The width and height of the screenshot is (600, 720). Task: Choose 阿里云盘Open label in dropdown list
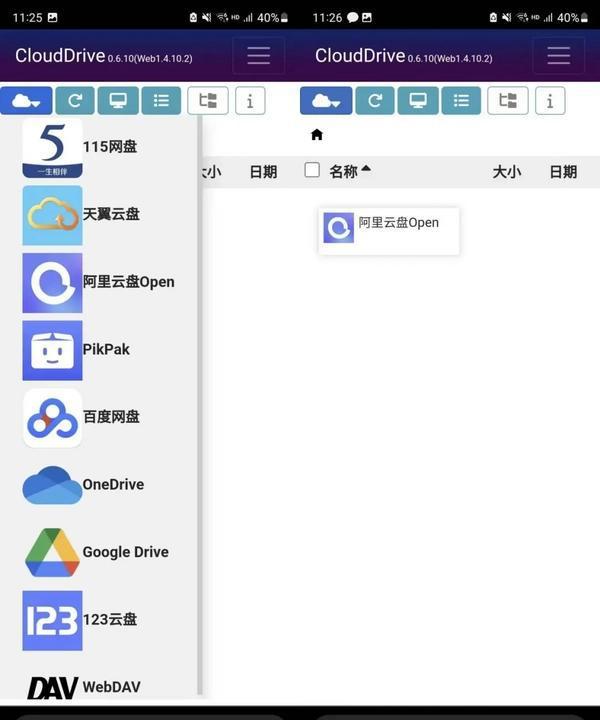(x=129, y=281)
